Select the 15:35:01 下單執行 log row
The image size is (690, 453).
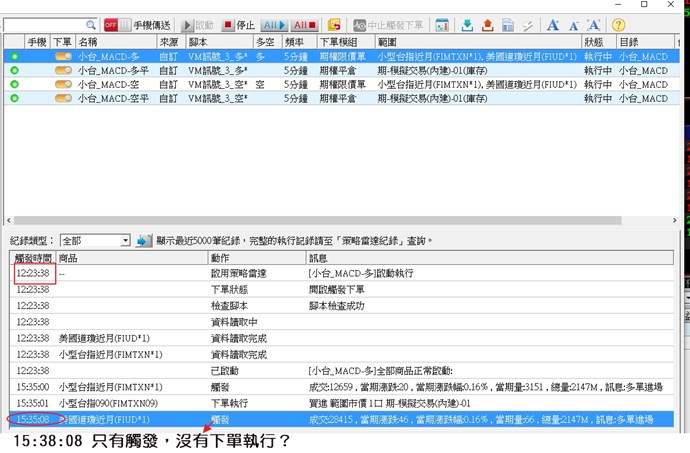point(300,403)
